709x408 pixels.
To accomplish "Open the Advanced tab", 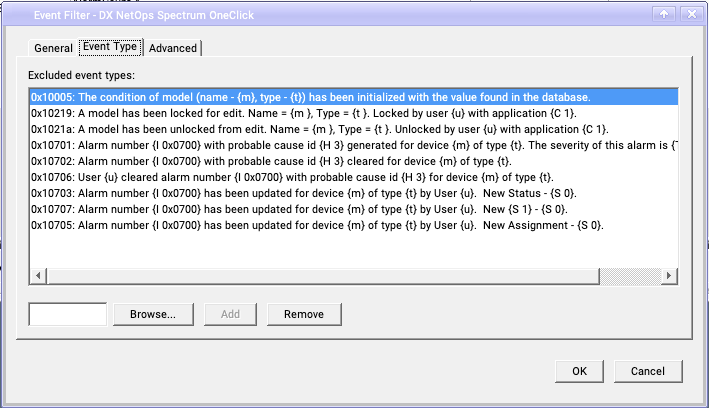I will (x=173, y=48).
